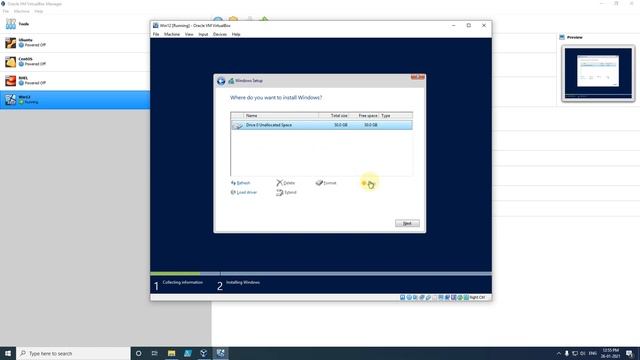Click the taskbar search box
The height and width of the screenshot is (360, 640).
[x=73, y=353]
